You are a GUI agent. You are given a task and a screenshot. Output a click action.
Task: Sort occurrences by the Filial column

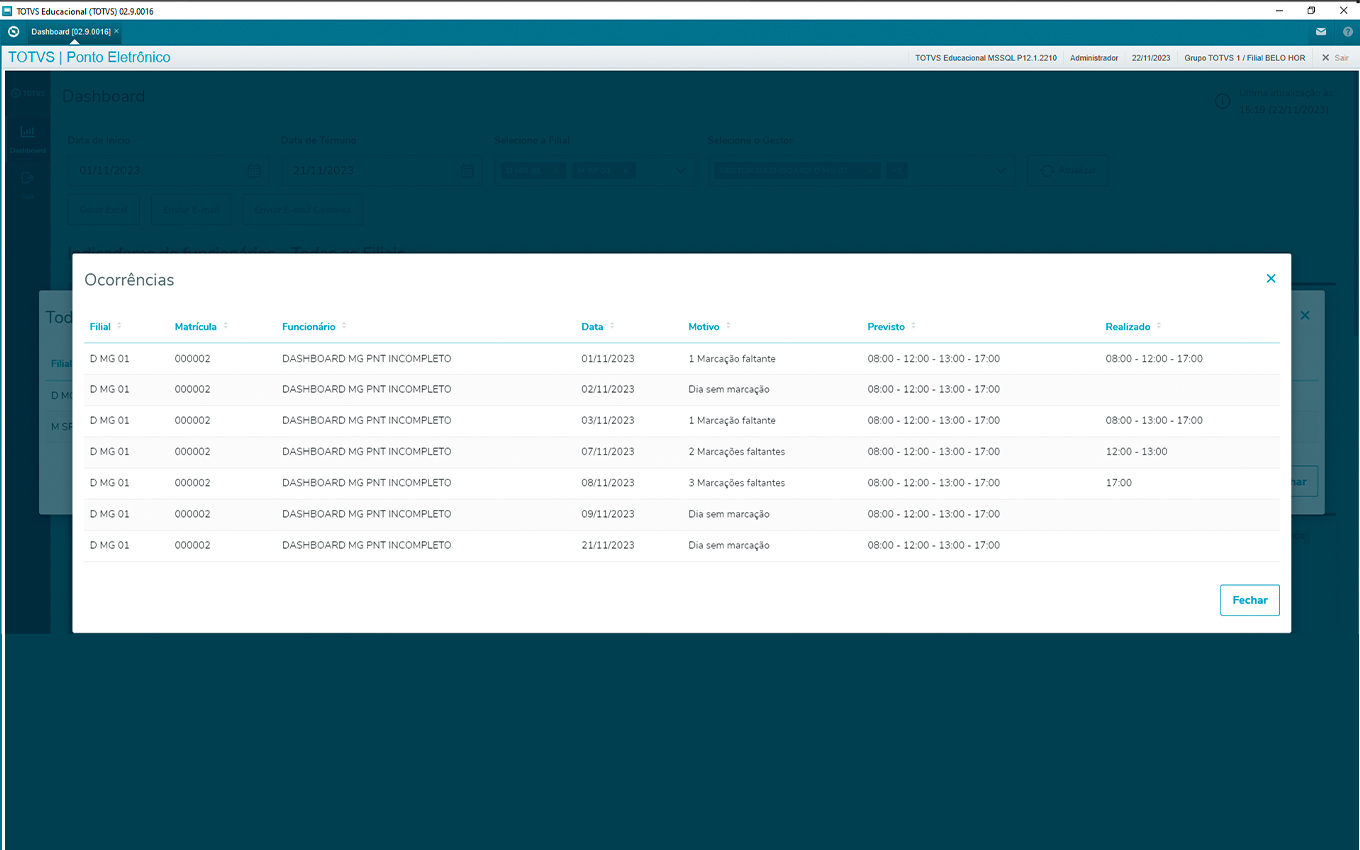coord(119,326)
